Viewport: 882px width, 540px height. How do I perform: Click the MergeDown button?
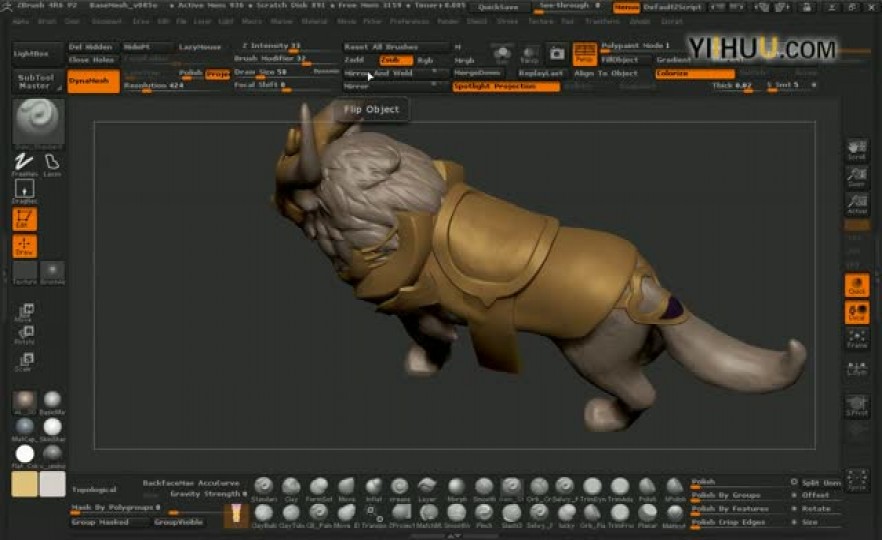pos(478,73)
